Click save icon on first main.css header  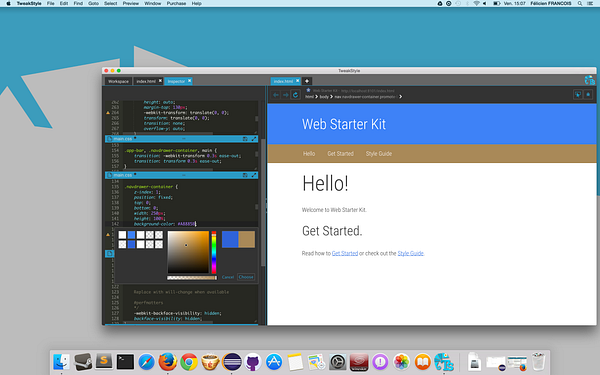click(245, 139)
